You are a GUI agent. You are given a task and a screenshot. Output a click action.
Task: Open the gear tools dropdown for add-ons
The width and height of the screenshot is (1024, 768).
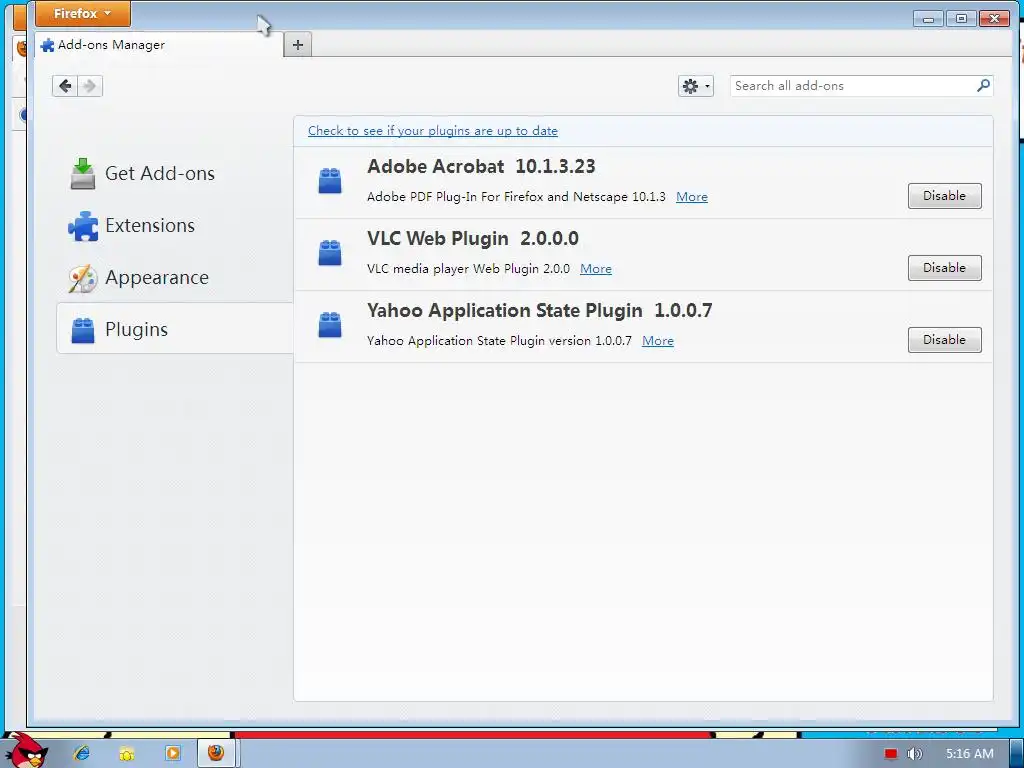696,86
